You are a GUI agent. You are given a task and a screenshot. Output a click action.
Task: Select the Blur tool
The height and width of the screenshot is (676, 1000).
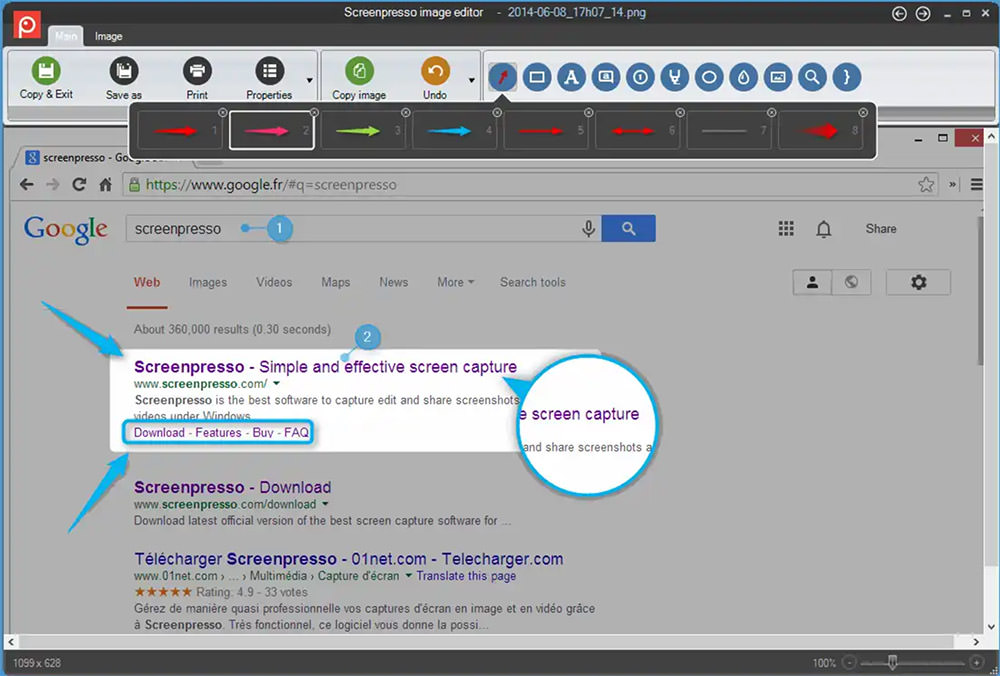click(x=743, y=76)
